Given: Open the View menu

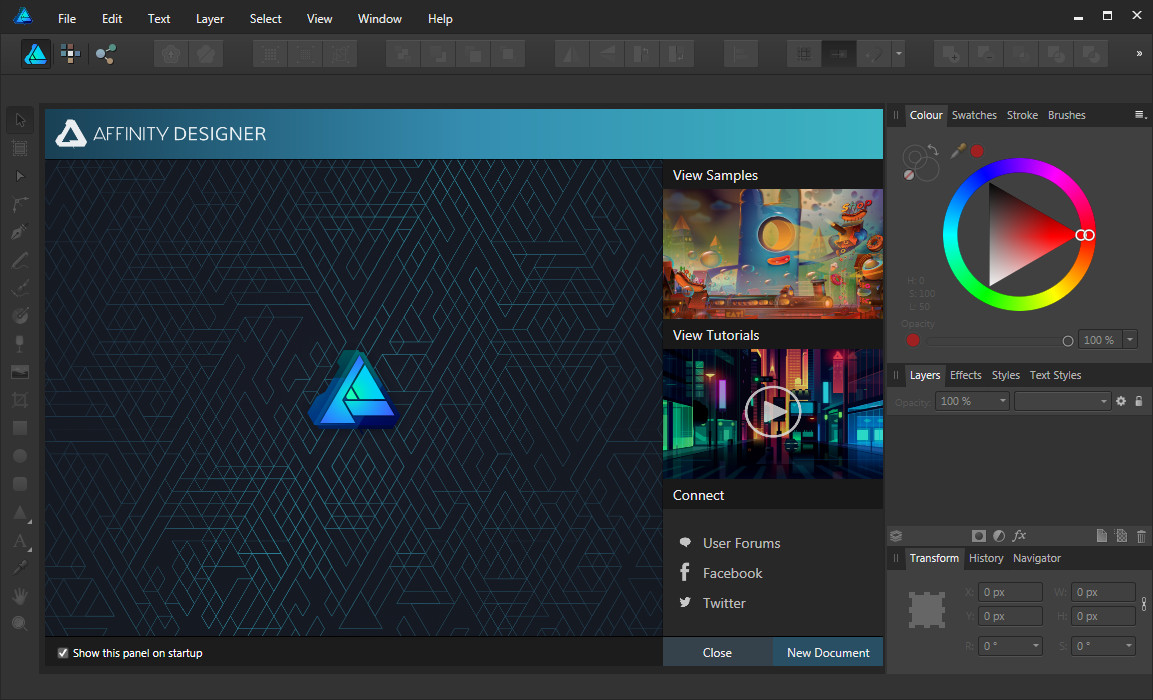Looking at the screenshot, I should tap(319, 18).
